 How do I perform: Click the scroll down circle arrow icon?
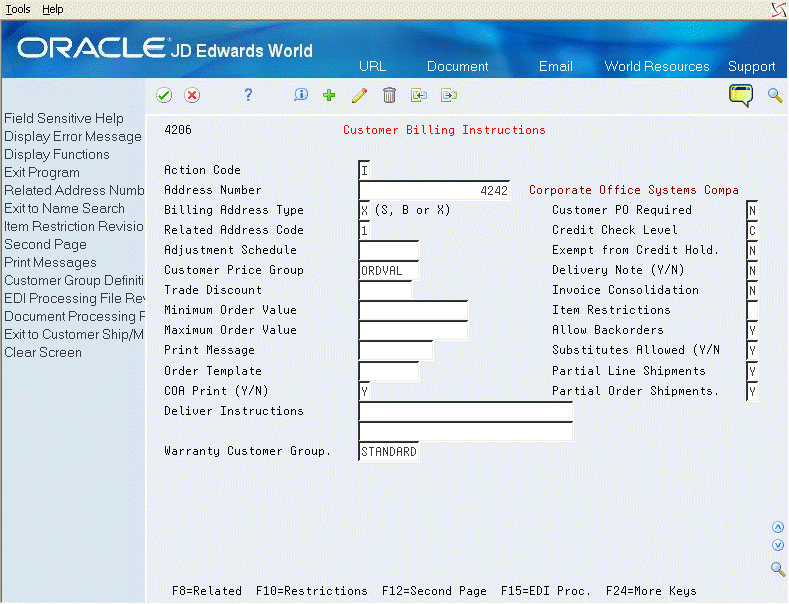pyautogui.click(x=778, y=546)
